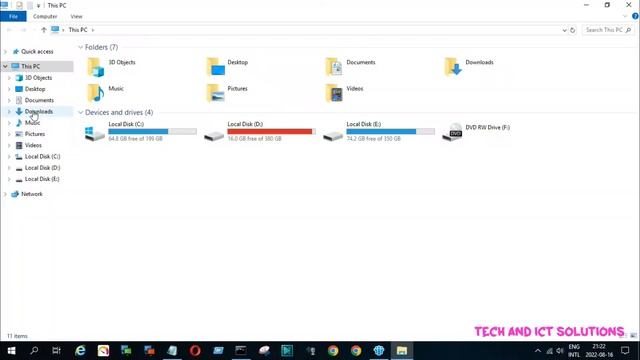The height and width of the screenshot is (360, 640).
Task: Open the File tab
Action: coord(13,16)
